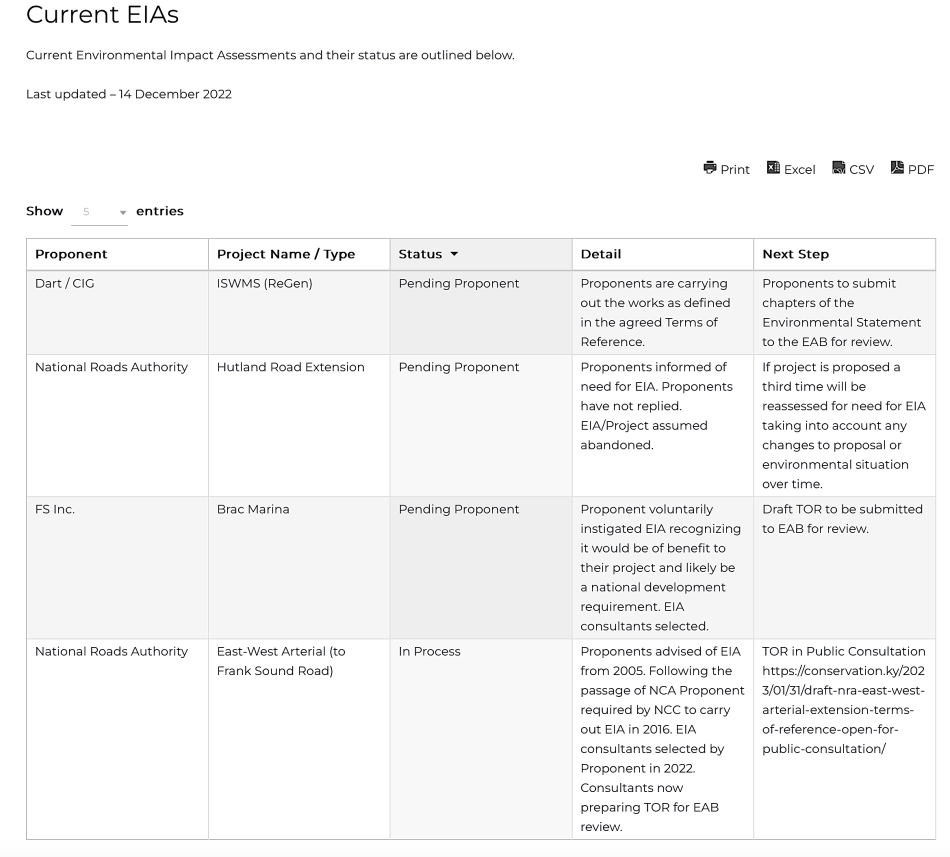The height and width of the screenshot is (857, 950).
Task: Click the Print printer icon
Action: 710,168
